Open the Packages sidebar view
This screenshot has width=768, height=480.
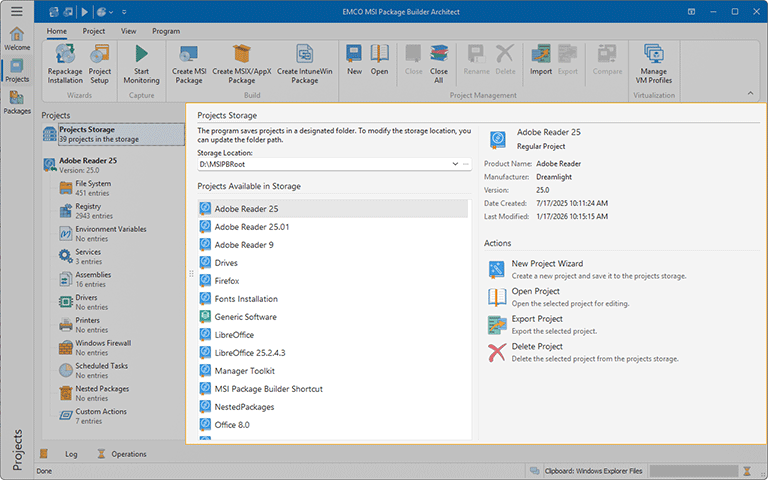17,102
